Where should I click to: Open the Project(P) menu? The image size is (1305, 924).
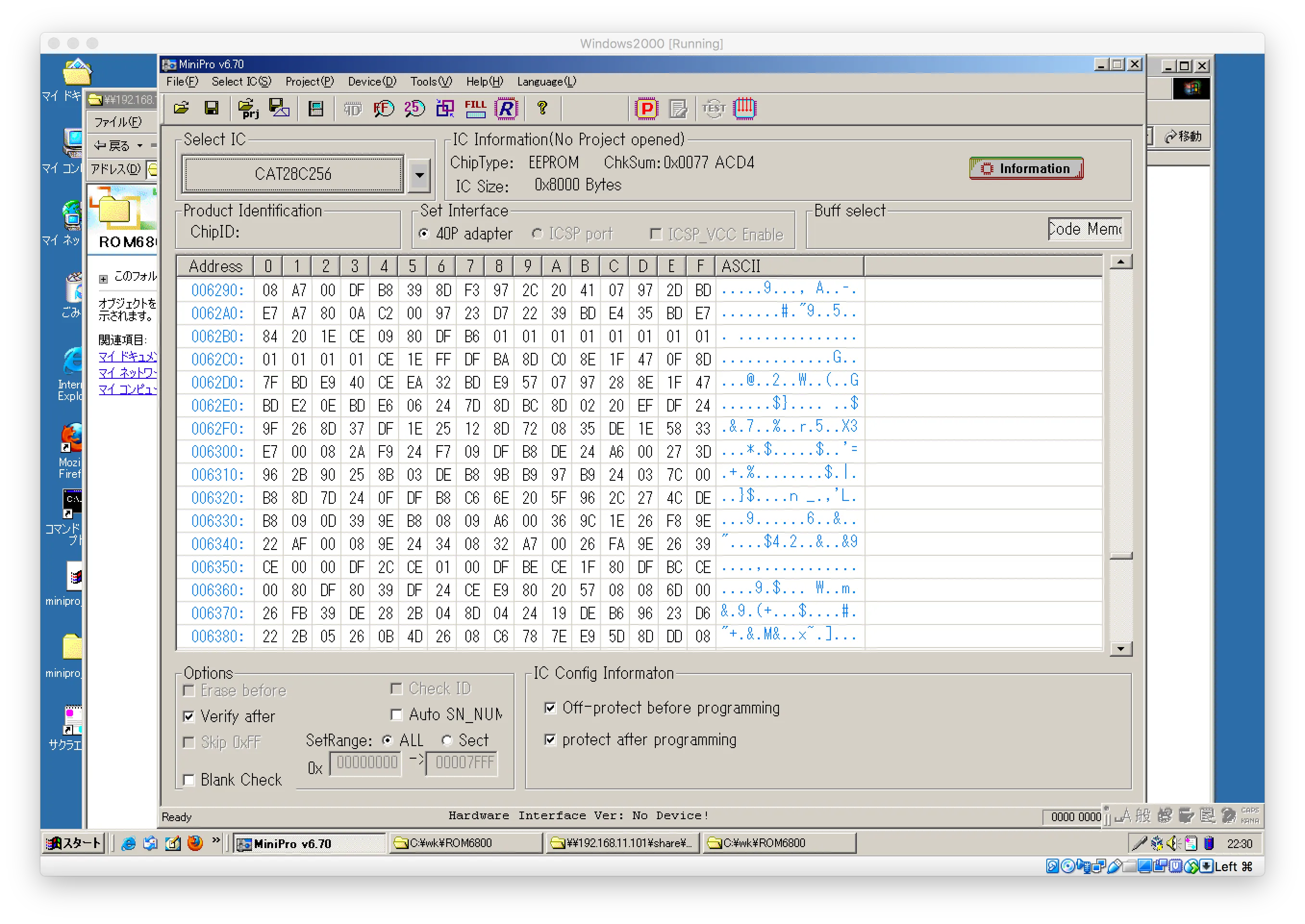310,81
